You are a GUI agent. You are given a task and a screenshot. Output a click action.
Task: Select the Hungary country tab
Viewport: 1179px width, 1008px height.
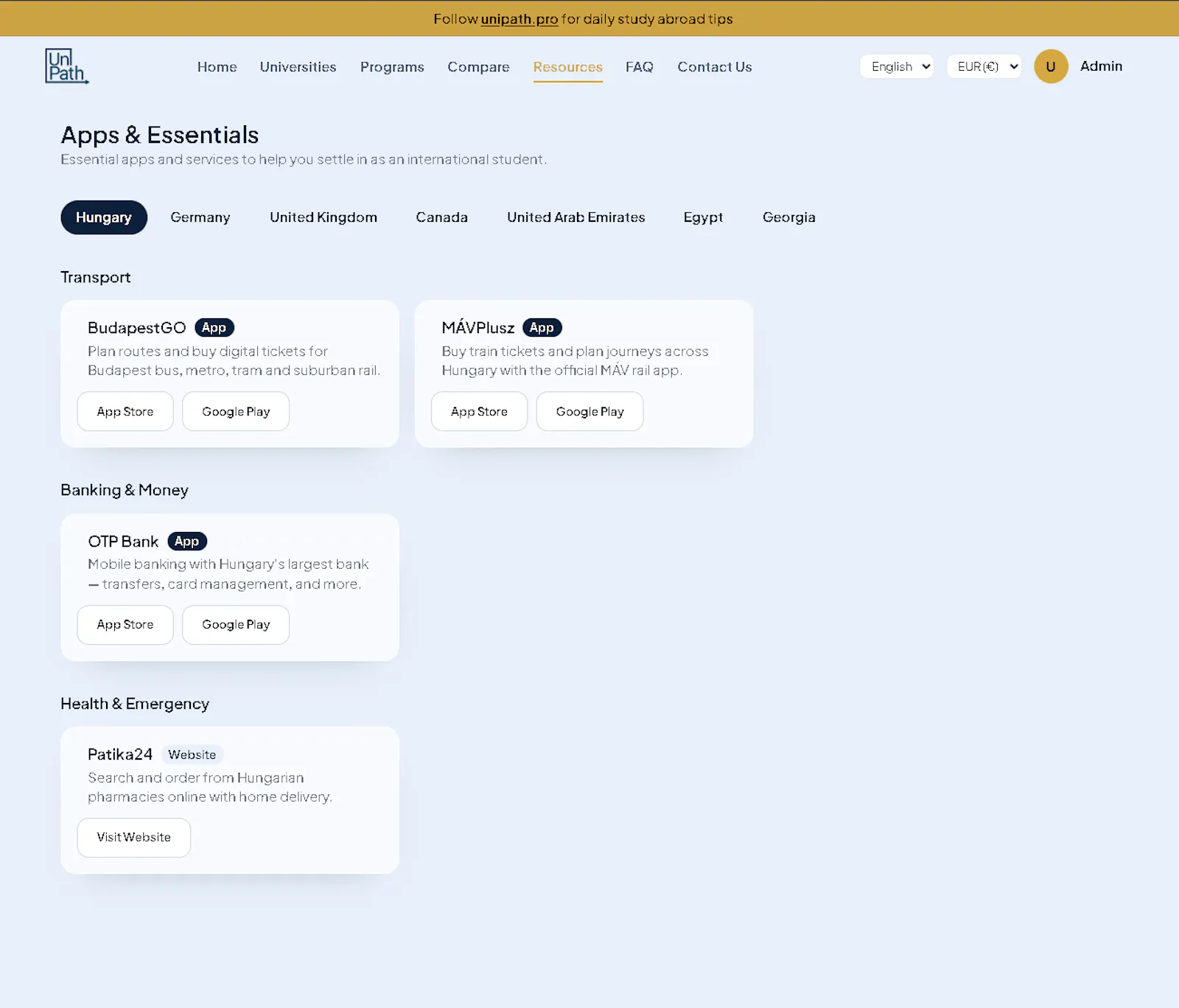coord(104,217)
